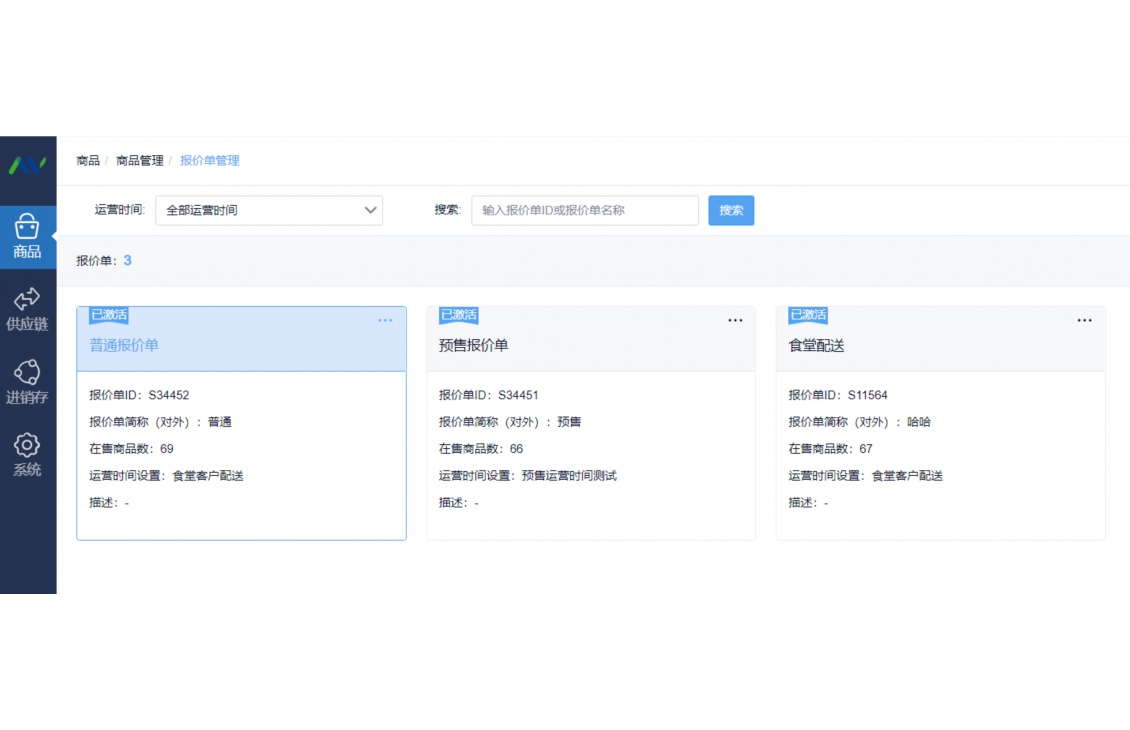Screen dimensions: 1130x730
Task: Click 已激活 badge on 食堂配送 card
Action: coord(808,315)
